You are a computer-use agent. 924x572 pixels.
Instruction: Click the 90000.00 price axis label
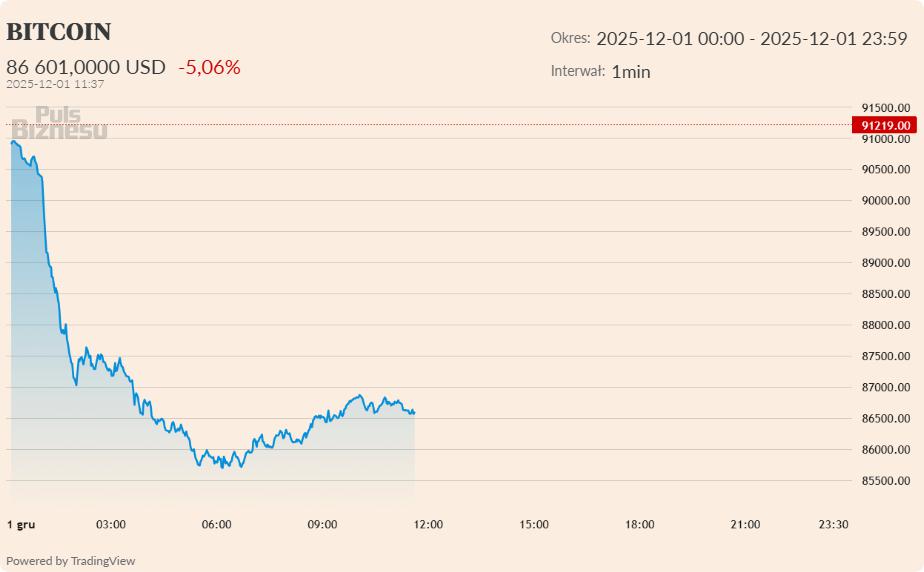coord(886,201)
